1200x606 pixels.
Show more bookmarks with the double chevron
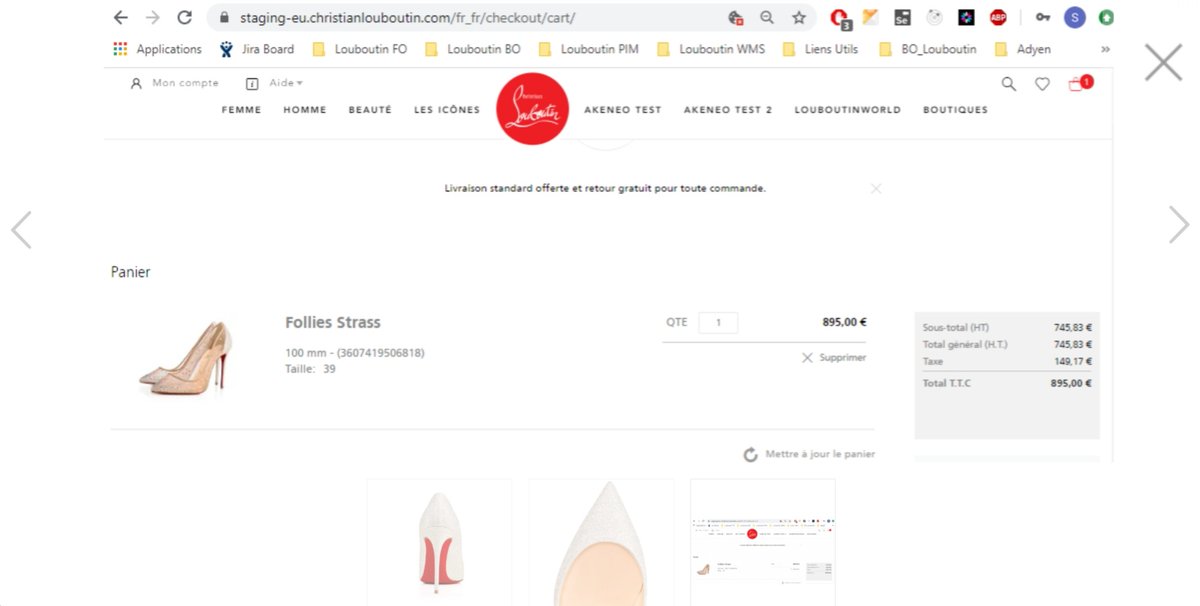pos(1105,49)
